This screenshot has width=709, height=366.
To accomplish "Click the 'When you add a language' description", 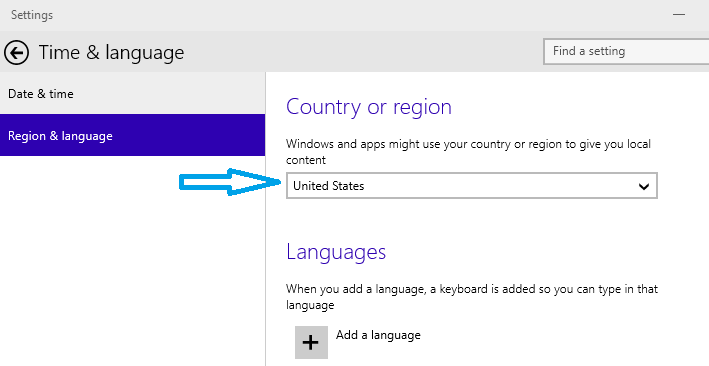I will click(472, 297).
